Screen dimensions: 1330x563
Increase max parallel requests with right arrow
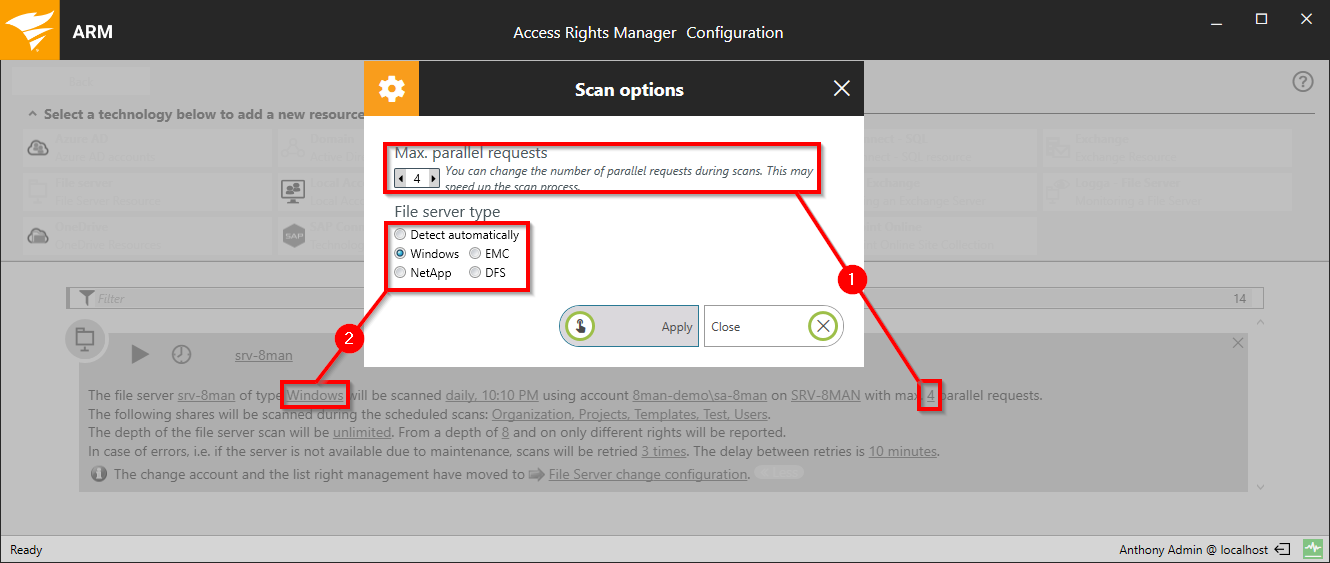click(x=433, y=178)
